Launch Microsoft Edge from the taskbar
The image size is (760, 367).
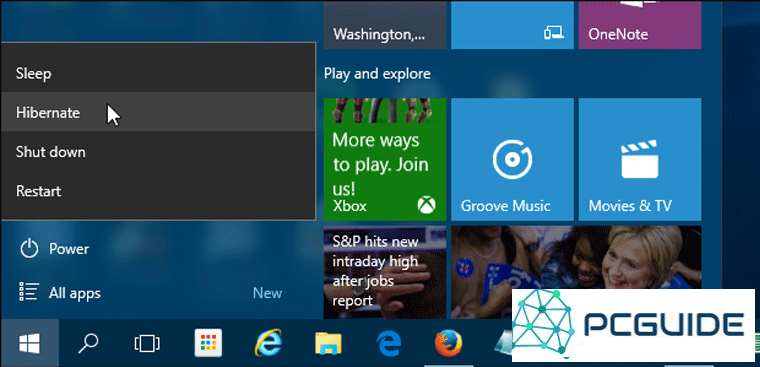coord(388,344)
